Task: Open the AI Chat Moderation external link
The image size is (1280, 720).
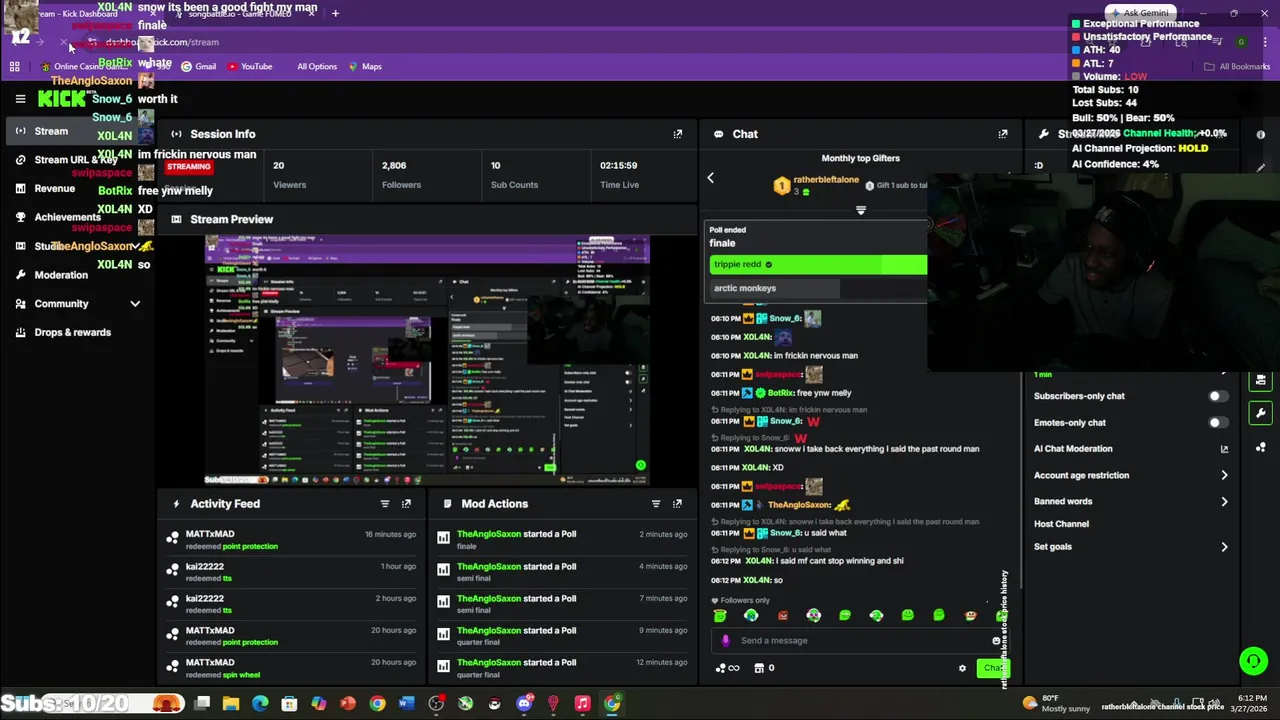Action: [x=1224, y=449]
